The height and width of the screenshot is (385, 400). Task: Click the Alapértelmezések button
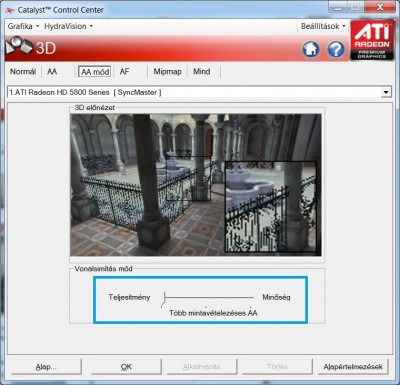(353, 367)
